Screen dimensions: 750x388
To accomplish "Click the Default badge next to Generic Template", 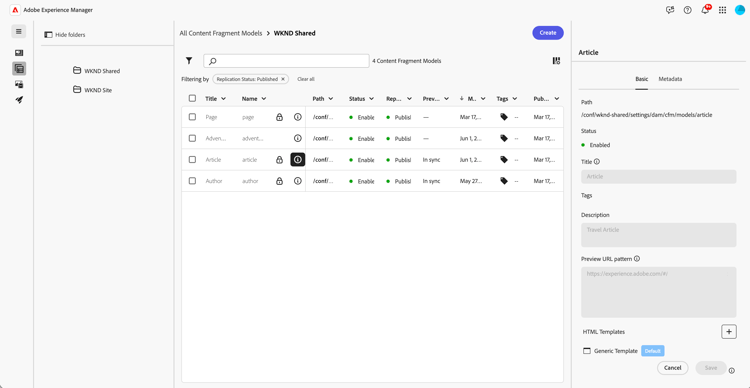I will click(x=652, y=351).
